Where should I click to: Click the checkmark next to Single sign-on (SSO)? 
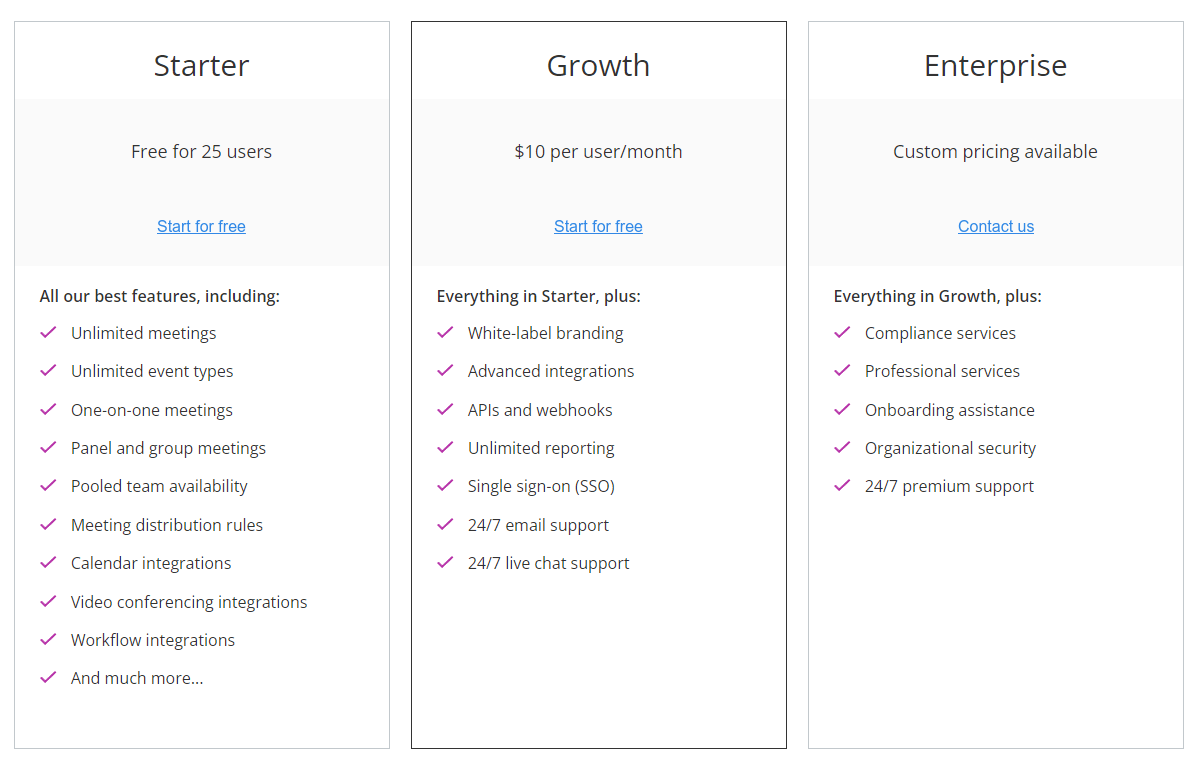(445, 485)
